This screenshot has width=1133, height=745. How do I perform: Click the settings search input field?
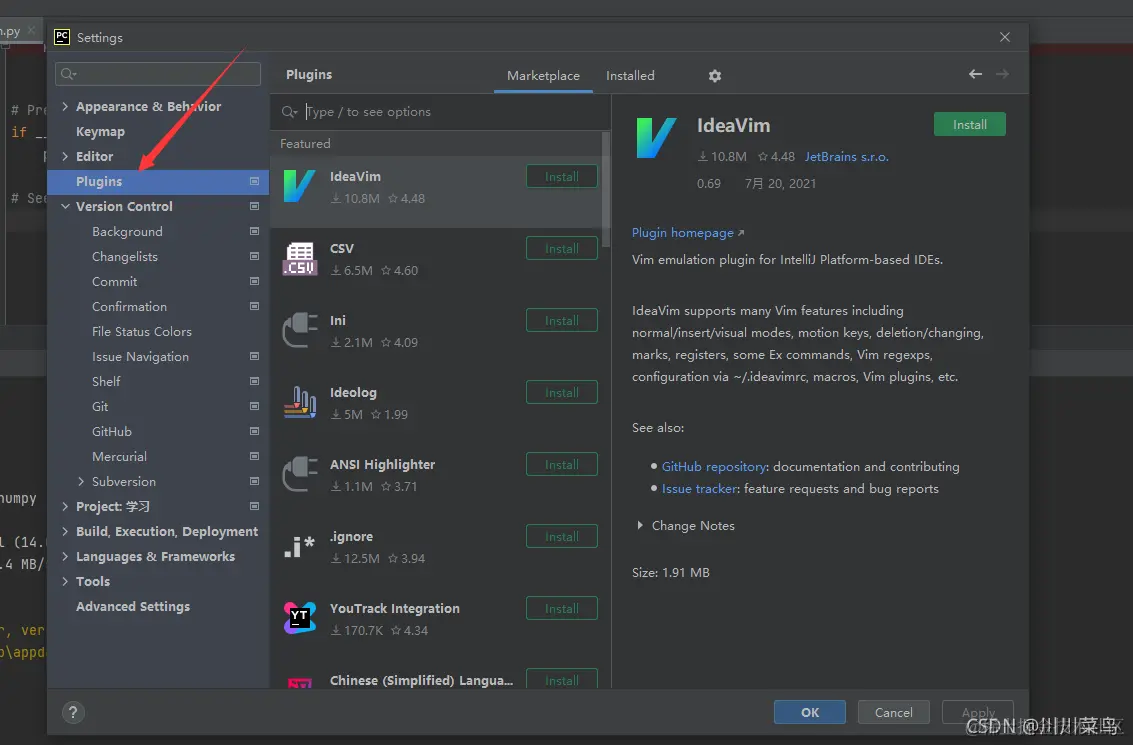[x=158, y=74]
